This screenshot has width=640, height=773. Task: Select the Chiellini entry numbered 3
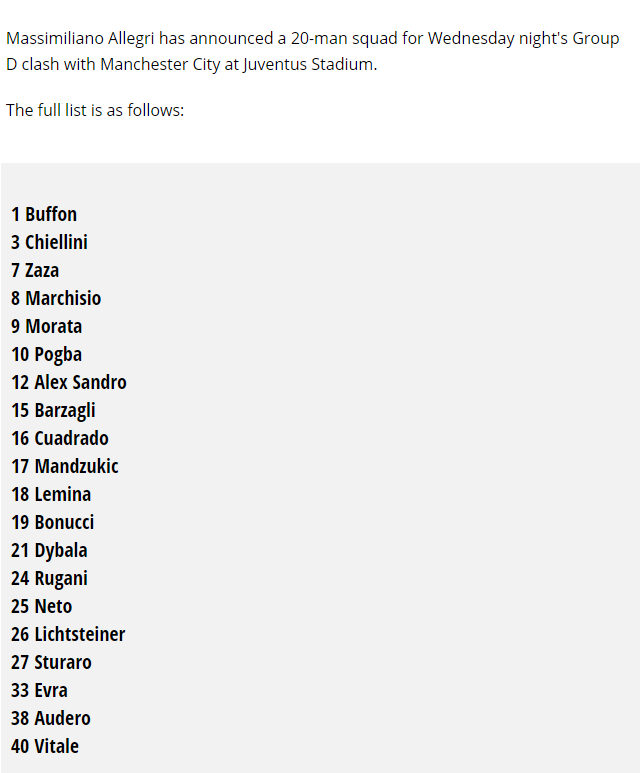[55, 242]
